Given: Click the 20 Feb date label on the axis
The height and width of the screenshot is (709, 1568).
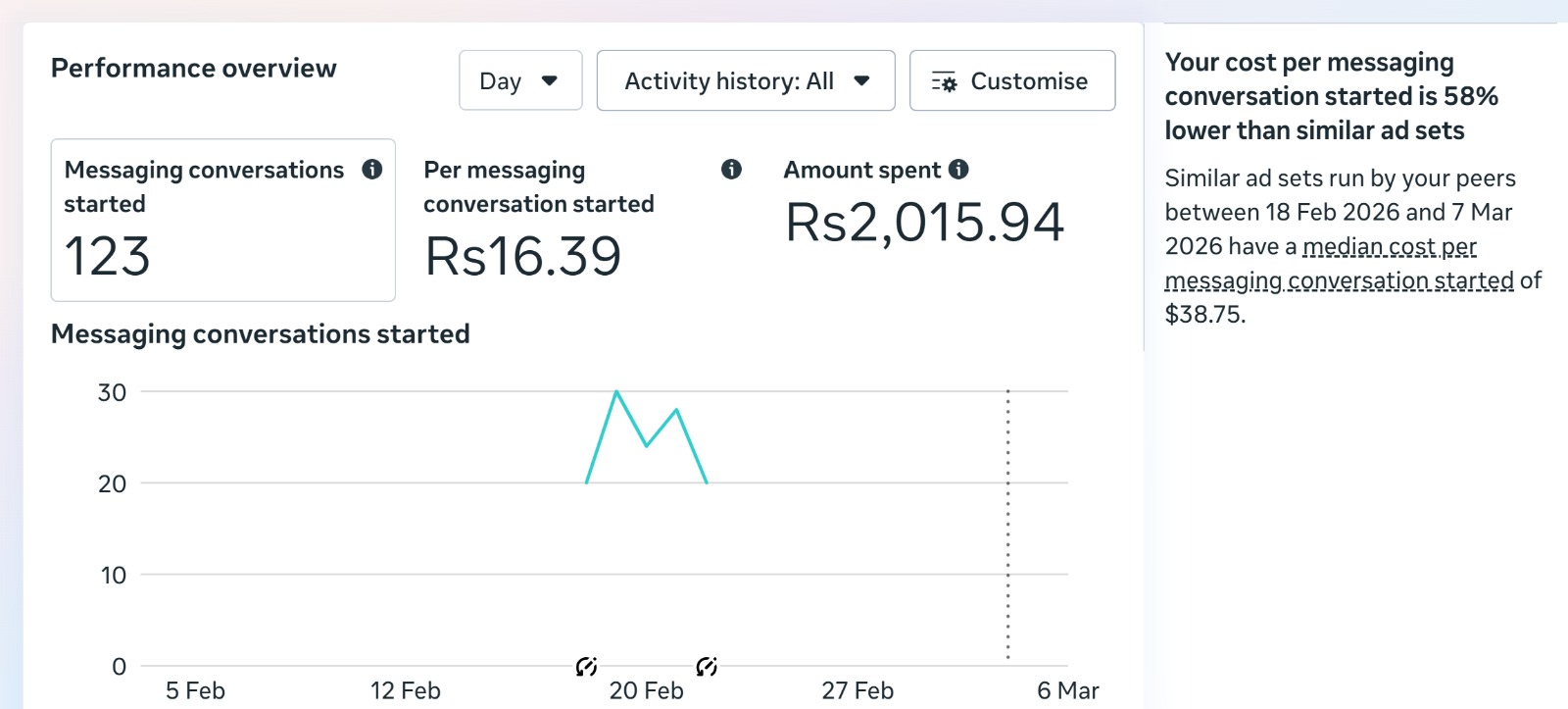Looking at the screenshot, I should 646,690.
